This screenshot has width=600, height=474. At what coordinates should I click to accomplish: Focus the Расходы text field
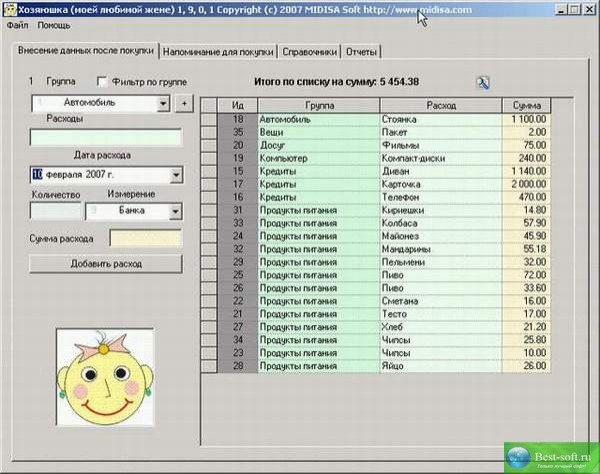pyautogui.click(x=106, y=138)
